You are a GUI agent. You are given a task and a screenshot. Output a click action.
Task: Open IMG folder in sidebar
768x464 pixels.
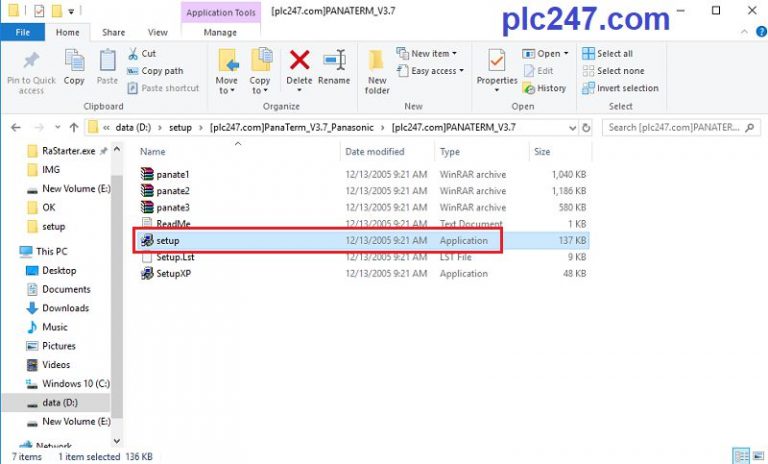coord(44,170)
